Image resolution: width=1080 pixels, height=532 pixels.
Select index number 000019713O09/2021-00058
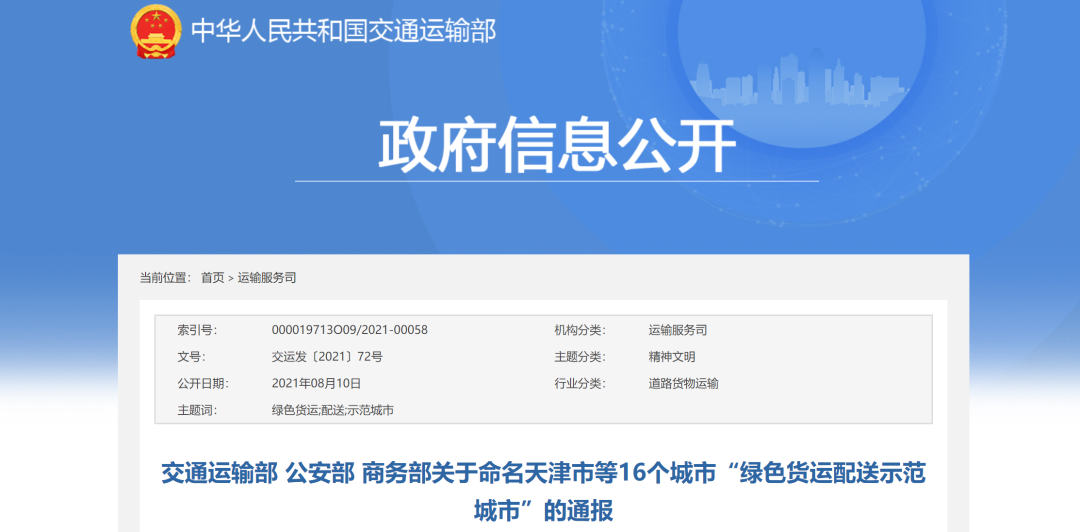tap(350, 330)
